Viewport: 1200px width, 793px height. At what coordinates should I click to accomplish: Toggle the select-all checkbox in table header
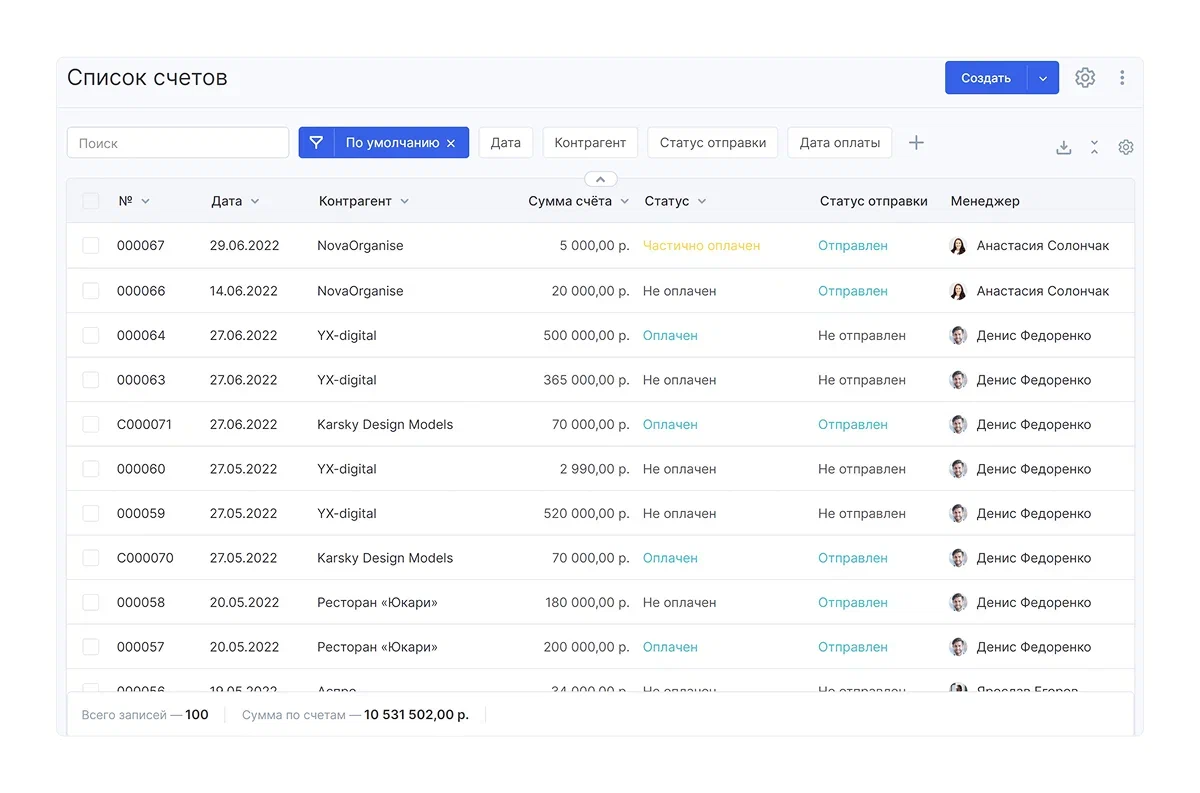click(x=91, y=201)
